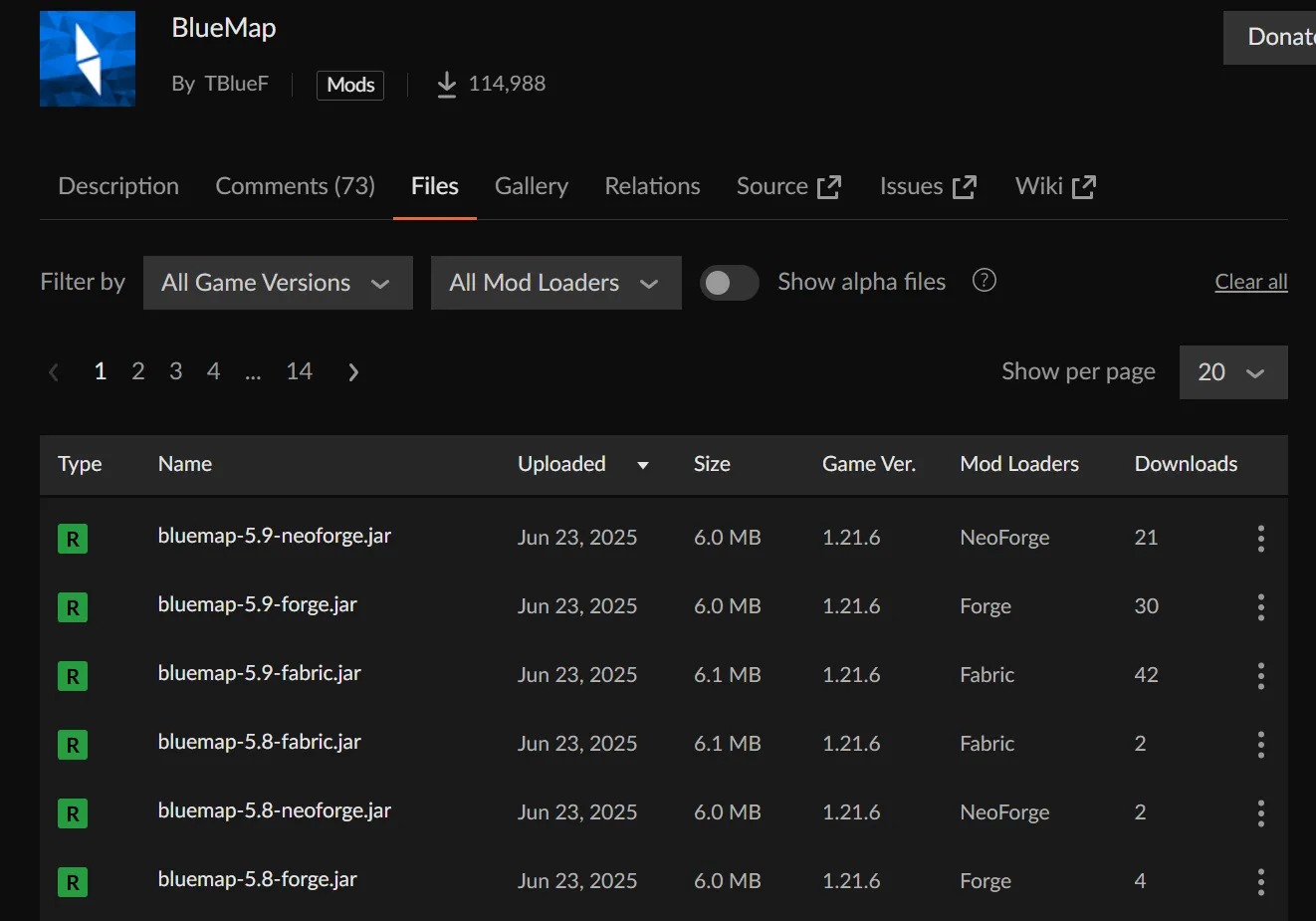
Task: Click the Game Ver. column header
Action: [x=869, y=464]
